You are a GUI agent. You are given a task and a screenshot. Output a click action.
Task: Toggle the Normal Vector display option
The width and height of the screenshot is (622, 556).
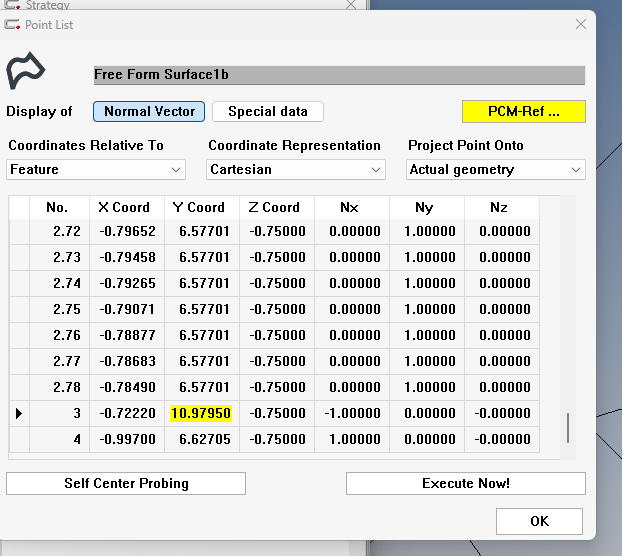pos(149,112)
